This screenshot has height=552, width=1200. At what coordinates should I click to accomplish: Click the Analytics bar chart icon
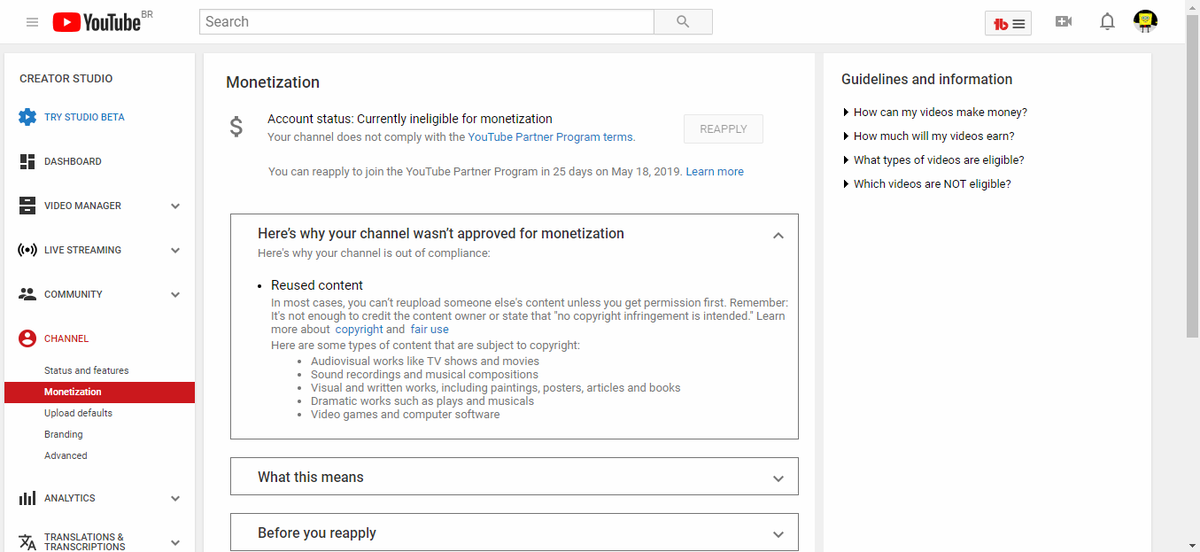tap(28, 498)
